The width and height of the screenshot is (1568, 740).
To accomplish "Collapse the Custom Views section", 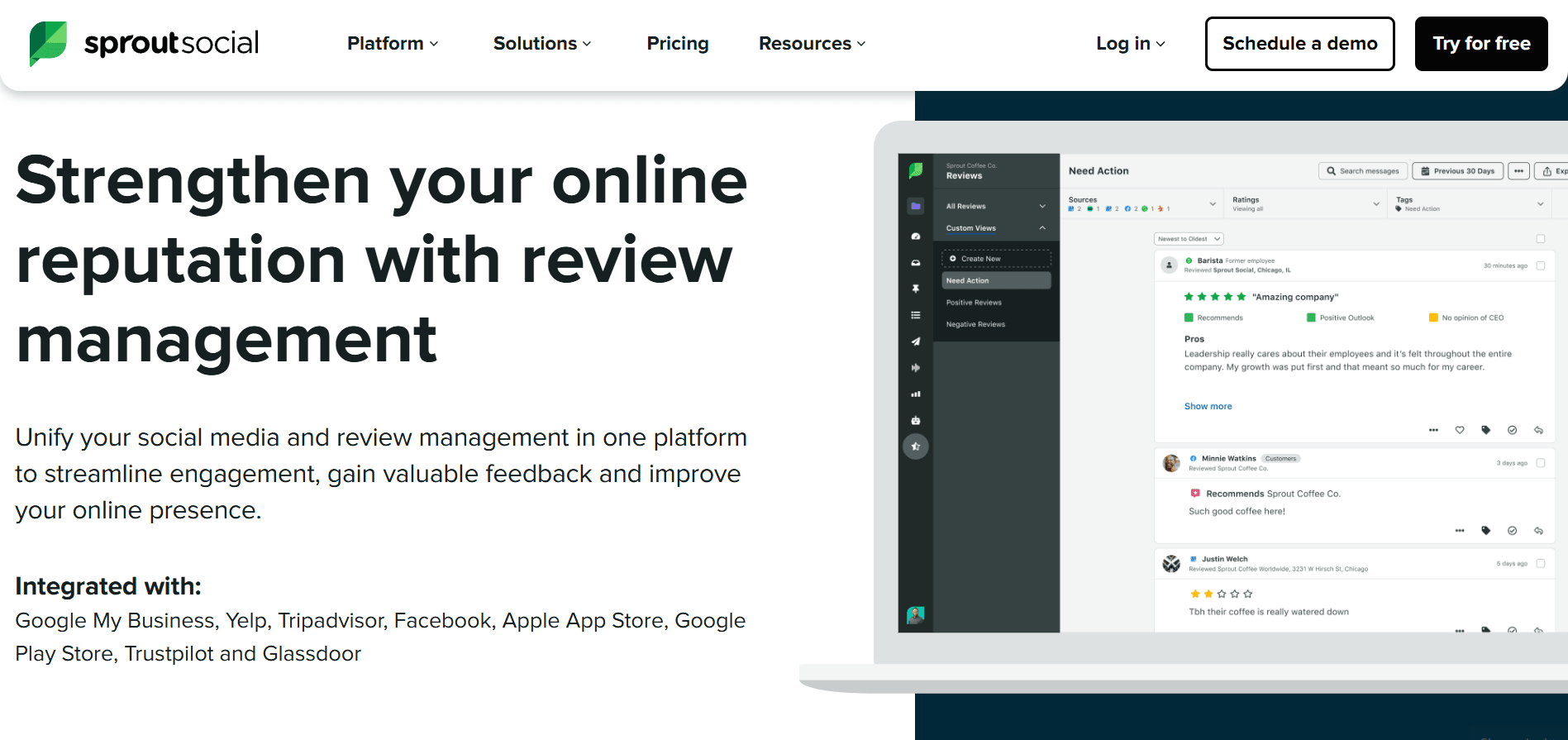I will tap(996, 228).
